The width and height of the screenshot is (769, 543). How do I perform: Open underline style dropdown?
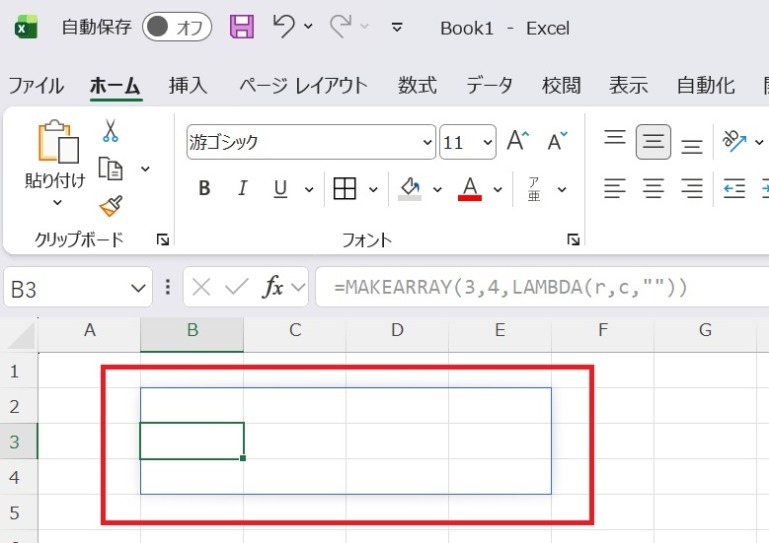click(x=309, y=189)
